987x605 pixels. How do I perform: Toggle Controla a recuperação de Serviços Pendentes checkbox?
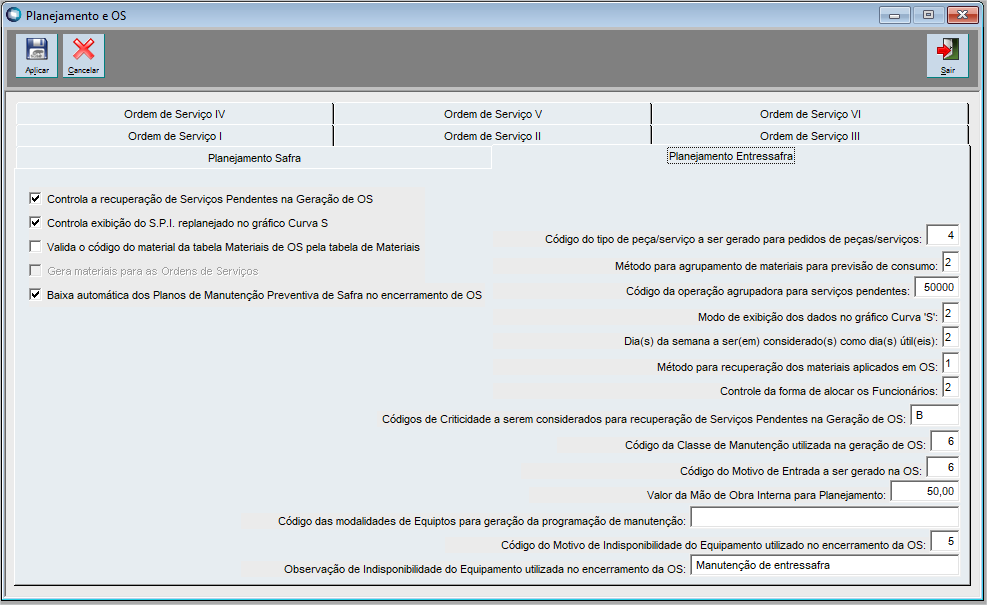(35, 199)
